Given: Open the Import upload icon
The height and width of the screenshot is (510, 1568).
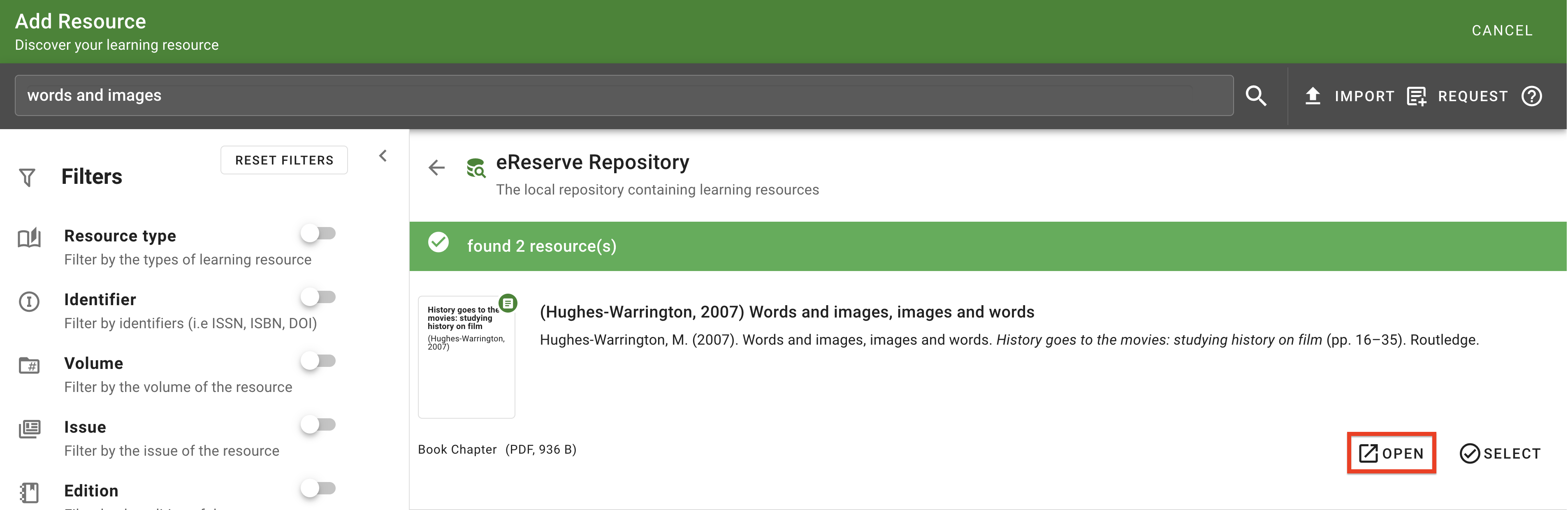Looking at the screenshot, I should (x=1313, y=95).
